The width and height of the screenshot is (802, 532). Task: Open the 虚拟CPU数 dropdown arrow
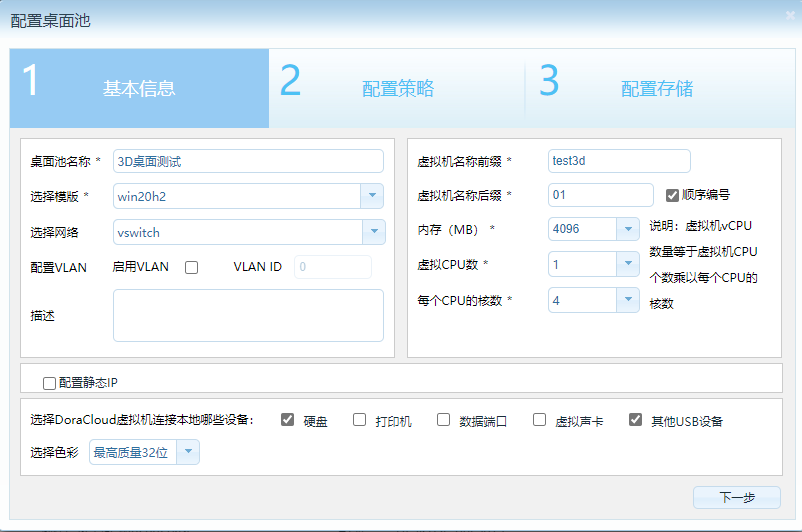[x=628, y=264]
